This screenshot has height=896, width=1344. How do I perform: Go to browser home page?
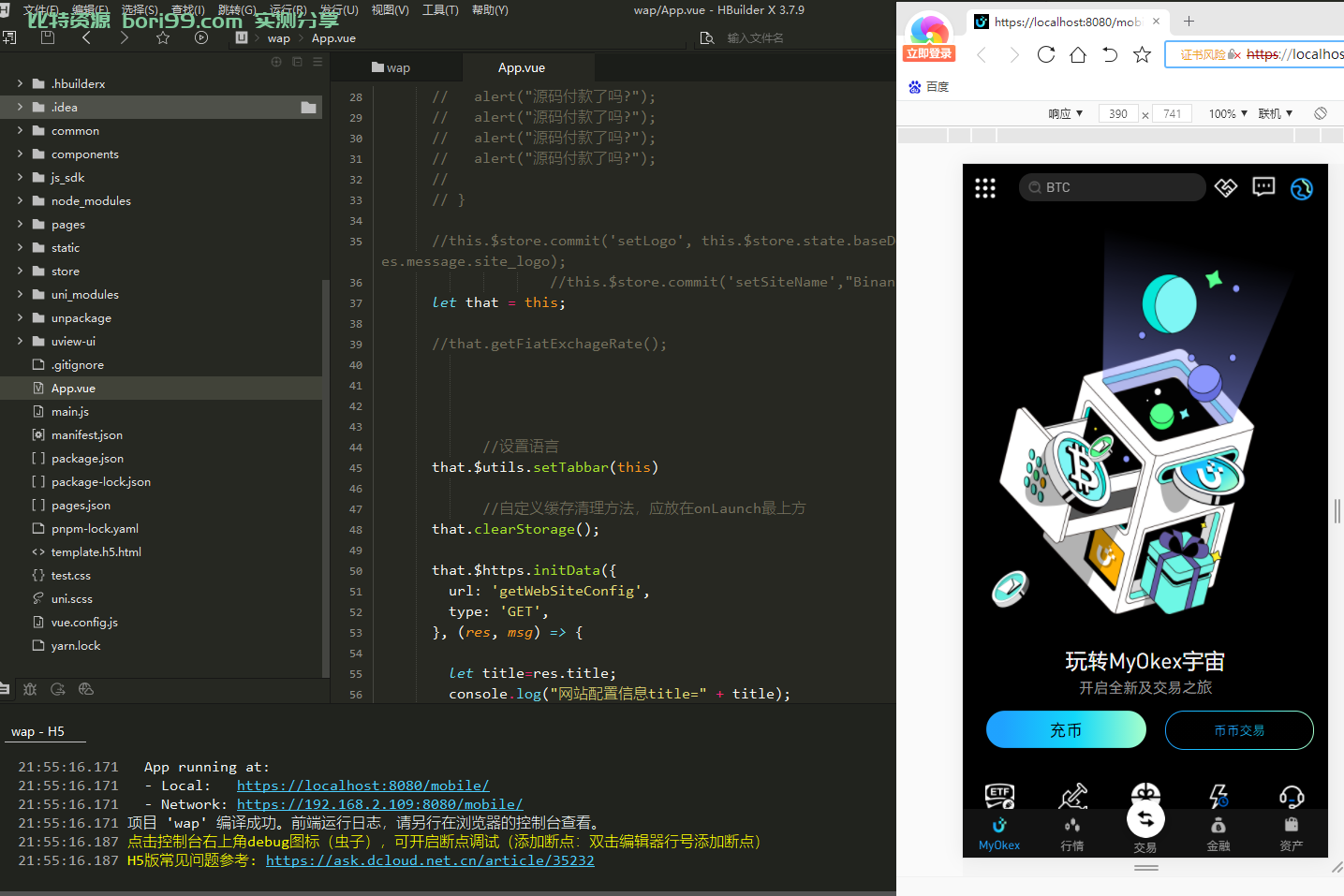pyautogui.click(x=1078, y=54)
